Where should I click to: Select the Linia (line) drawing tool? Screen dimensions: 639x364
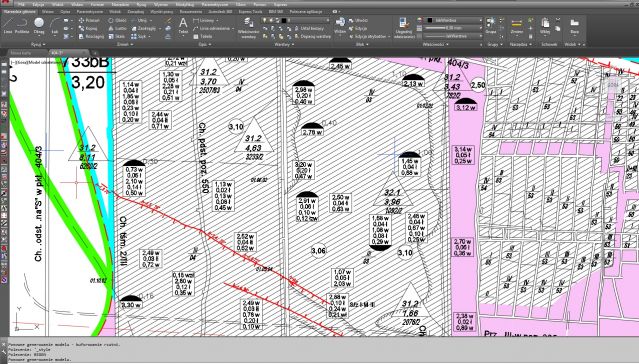[7, 26]
